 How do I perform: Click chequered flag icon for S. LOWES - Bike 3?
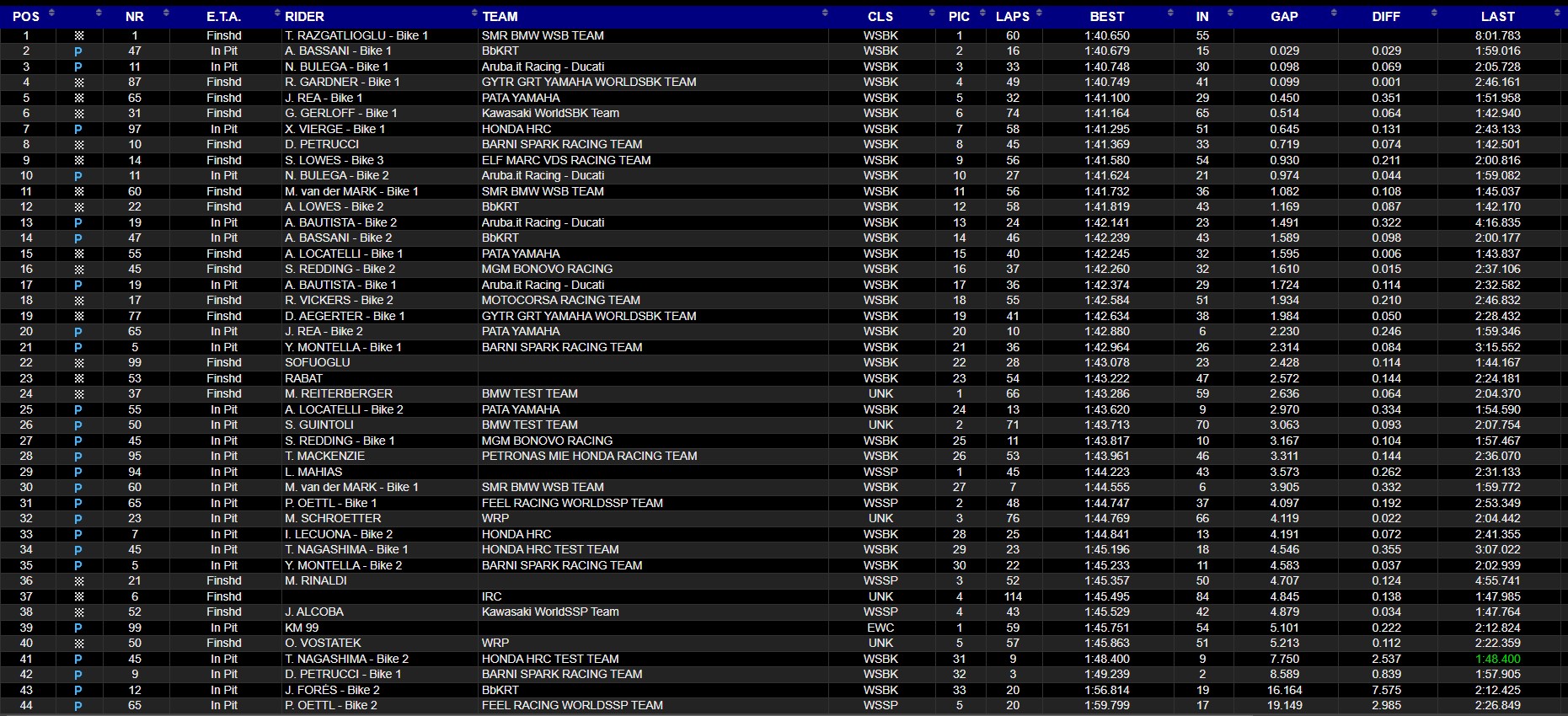78,161
